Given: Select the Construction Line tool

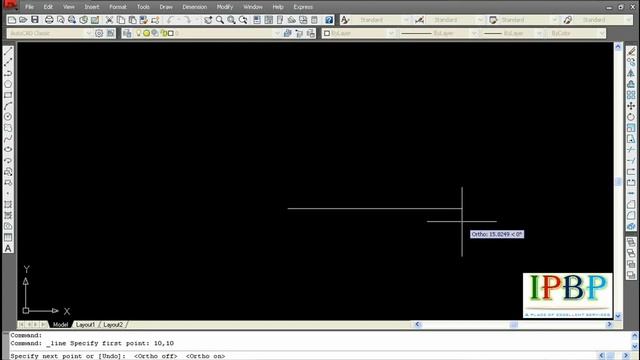Looking at the screenshot, I should (x=8, y=62).
